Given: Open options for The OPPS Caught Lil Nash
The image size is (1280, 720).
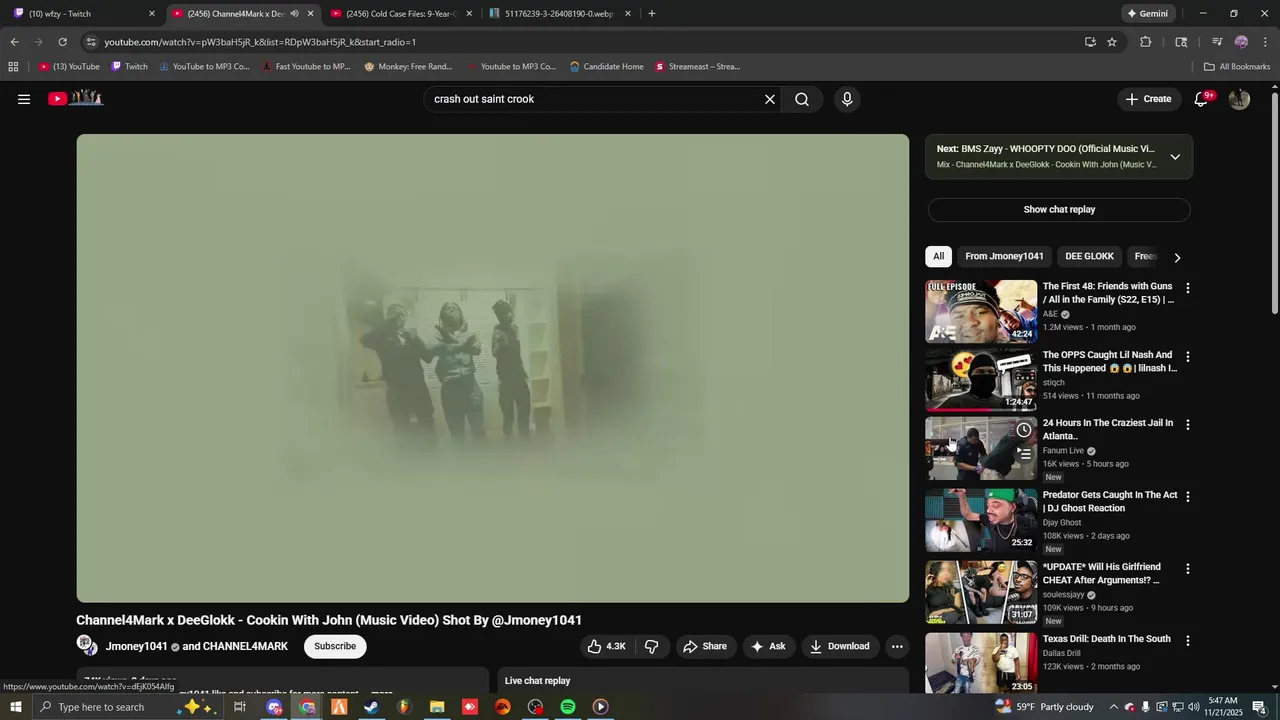Looking at the screenshot, I should pyautogui.click(x=1188, y=356).
